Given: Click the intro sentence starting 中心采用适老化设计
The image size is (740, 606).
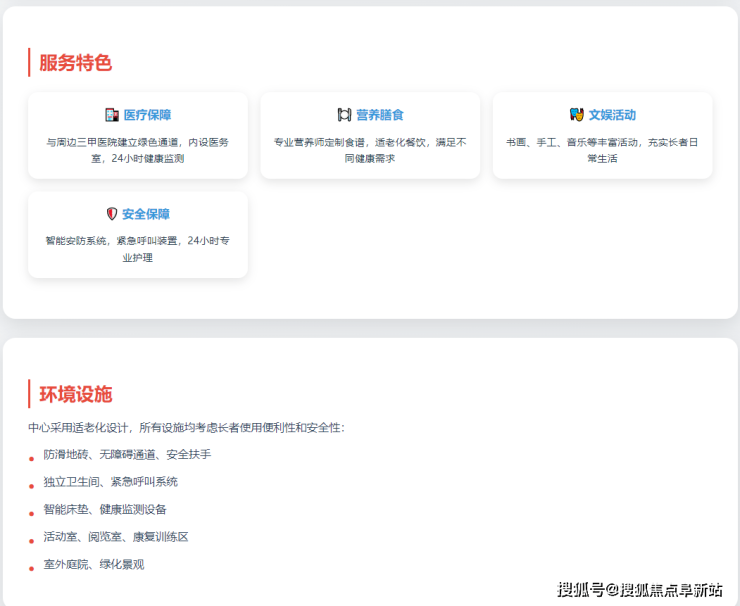Looking at the screenshot, I should (x=186, y=427).
